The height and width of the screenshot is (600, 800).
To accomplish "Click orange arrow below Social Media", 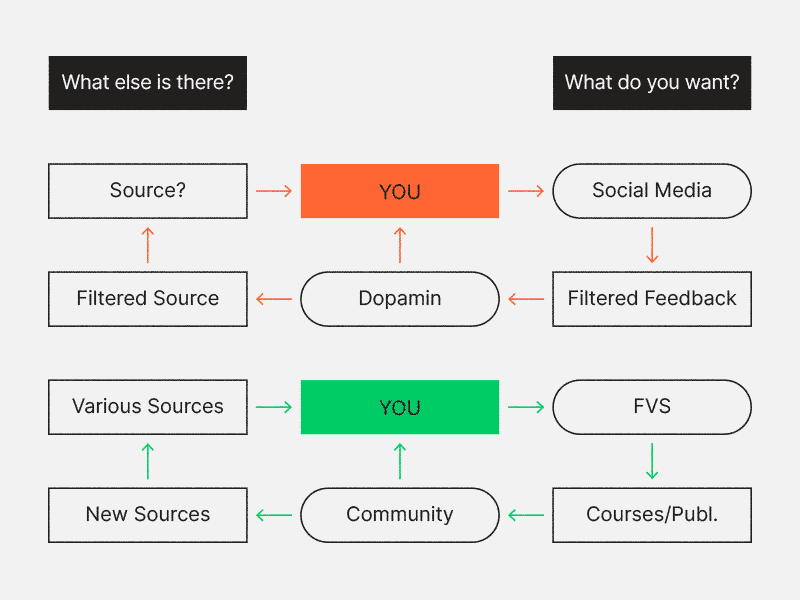I will (x=652, y=245).
